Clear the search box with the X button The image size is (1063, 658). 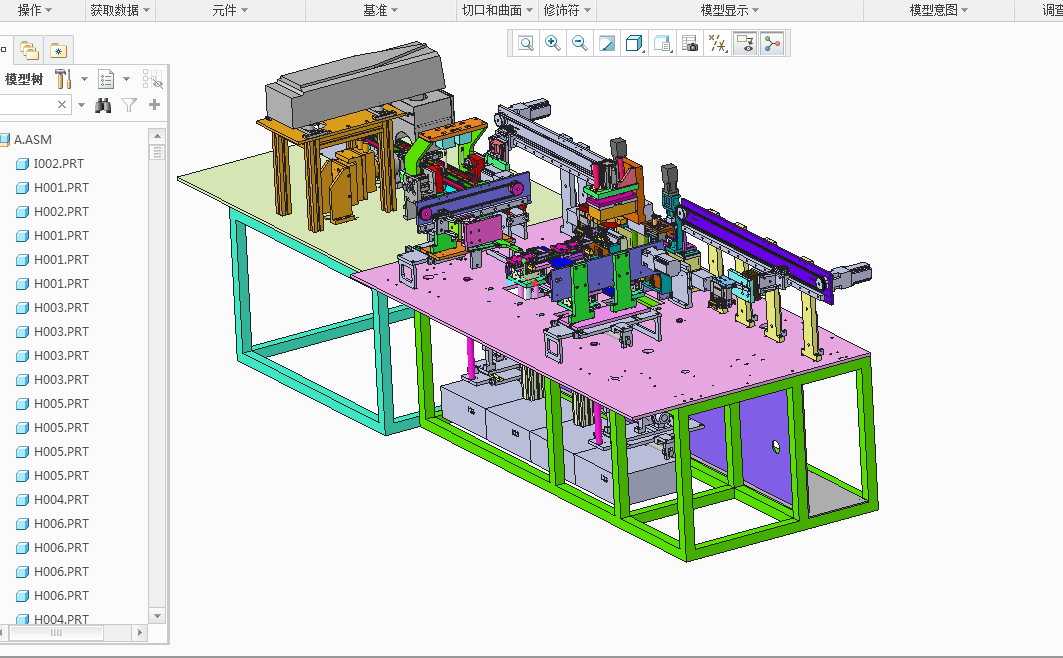(x=61, y=104)
